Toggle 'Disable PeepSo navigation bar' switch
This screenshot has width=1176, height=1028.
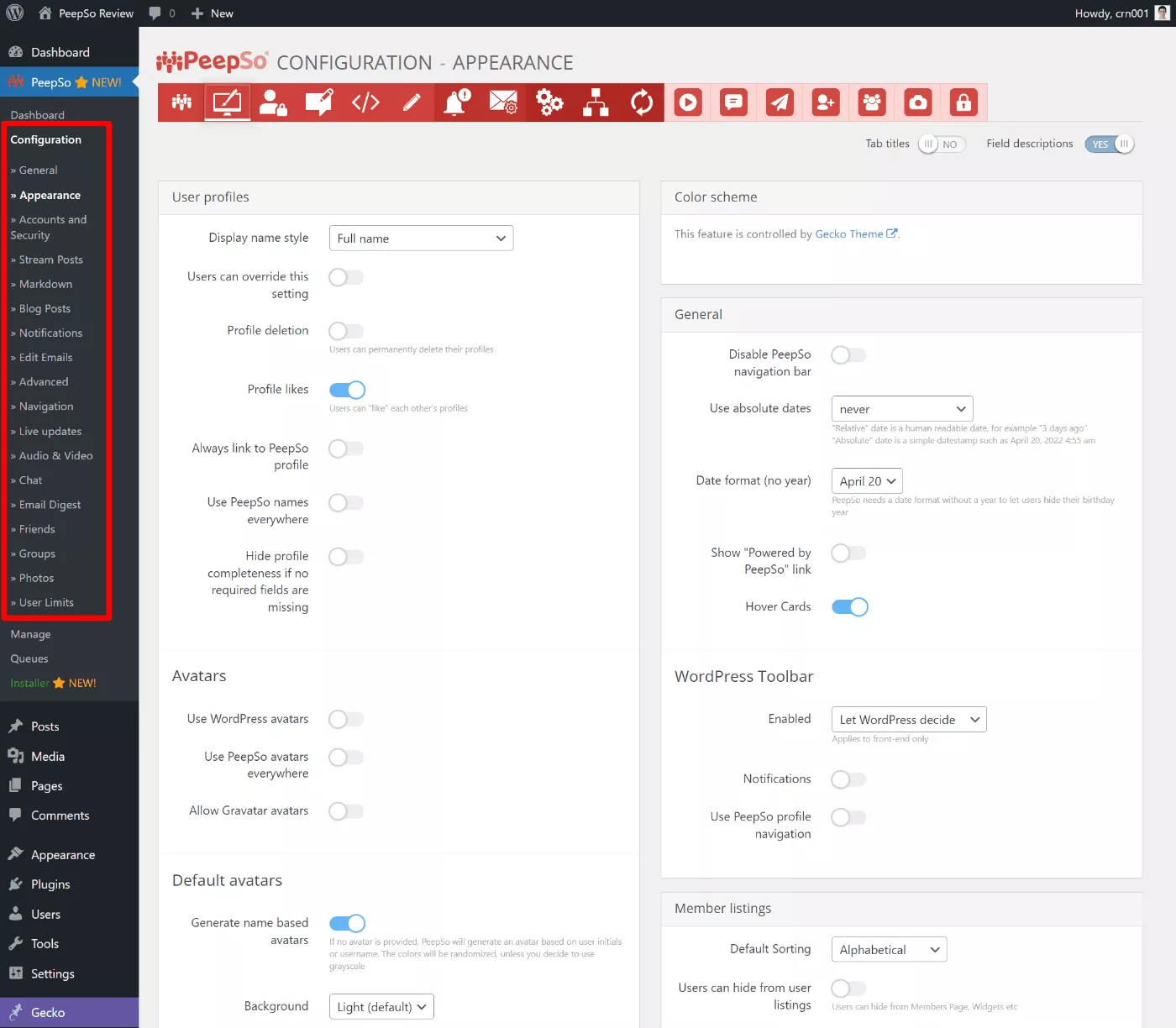(848, 355)
